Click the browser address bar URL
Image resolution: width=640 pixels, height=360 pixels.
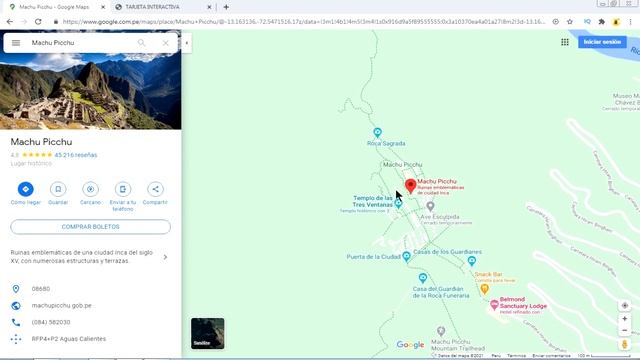pos(304,22)
